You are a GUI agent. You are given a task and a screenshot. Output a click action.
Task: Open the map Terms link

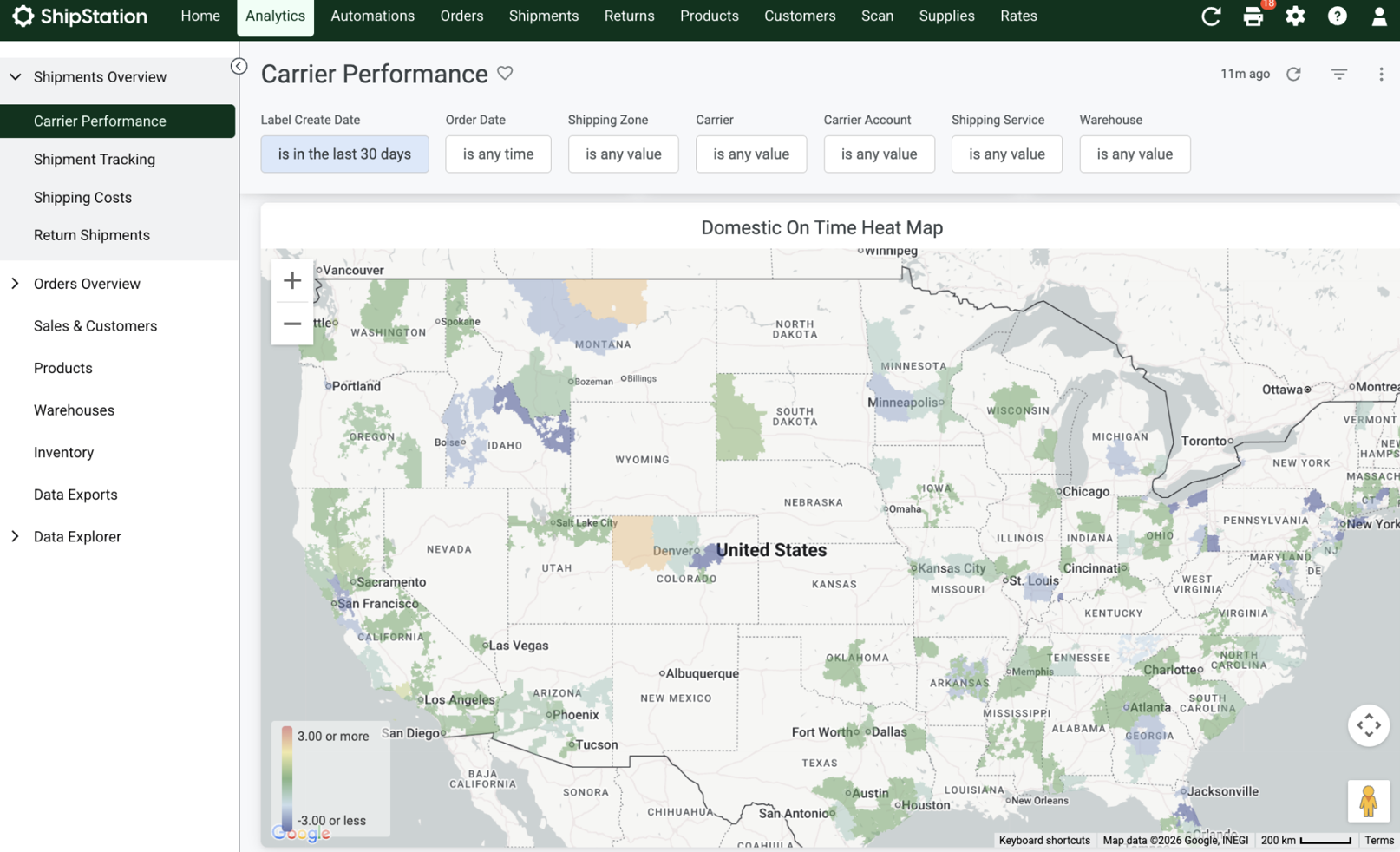pyautogui.click(x=1378, y=840)
